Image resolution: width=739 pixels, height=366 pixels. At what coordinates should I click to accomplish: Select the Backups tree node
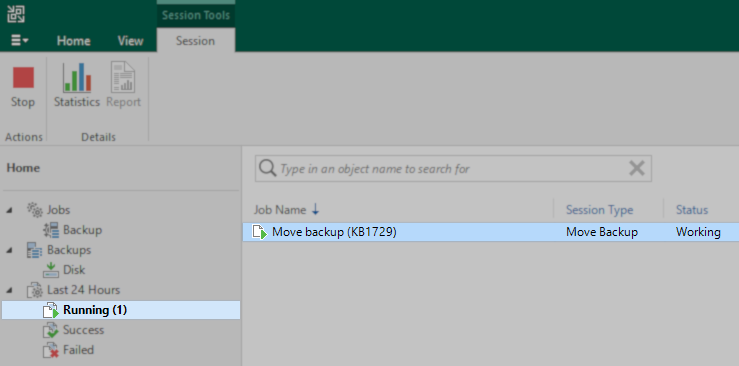click(x=69, y=250)
